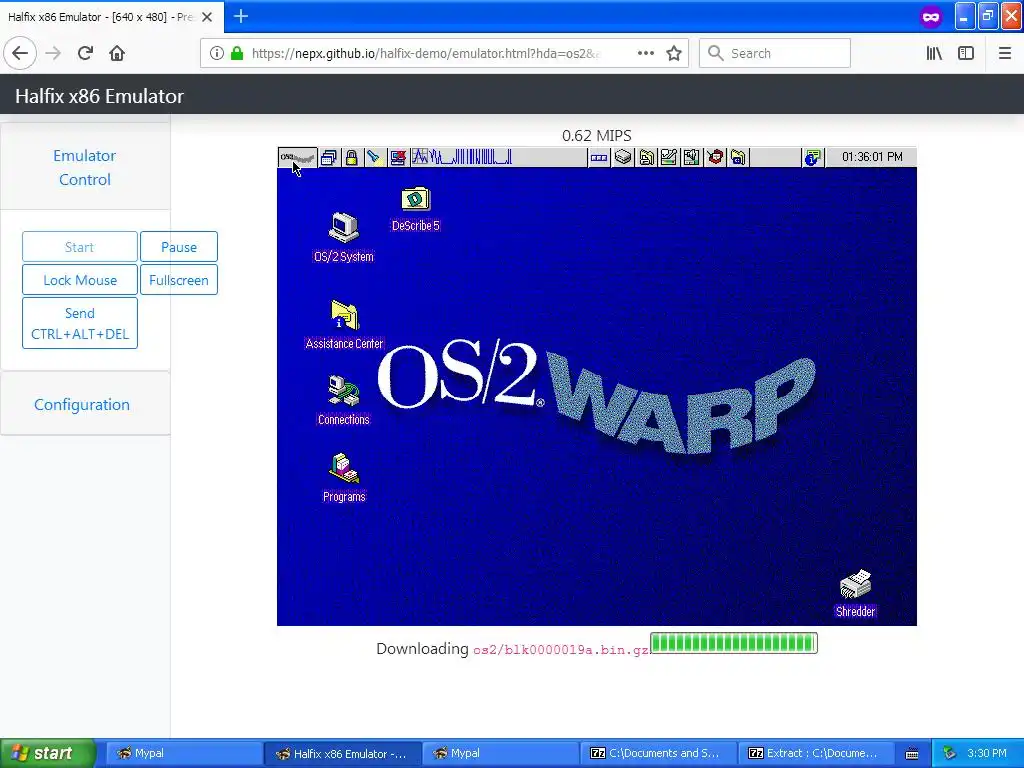Click the locked folder tray icon
The width and height of the screenshot is (1024, 768).
[738, 157]
